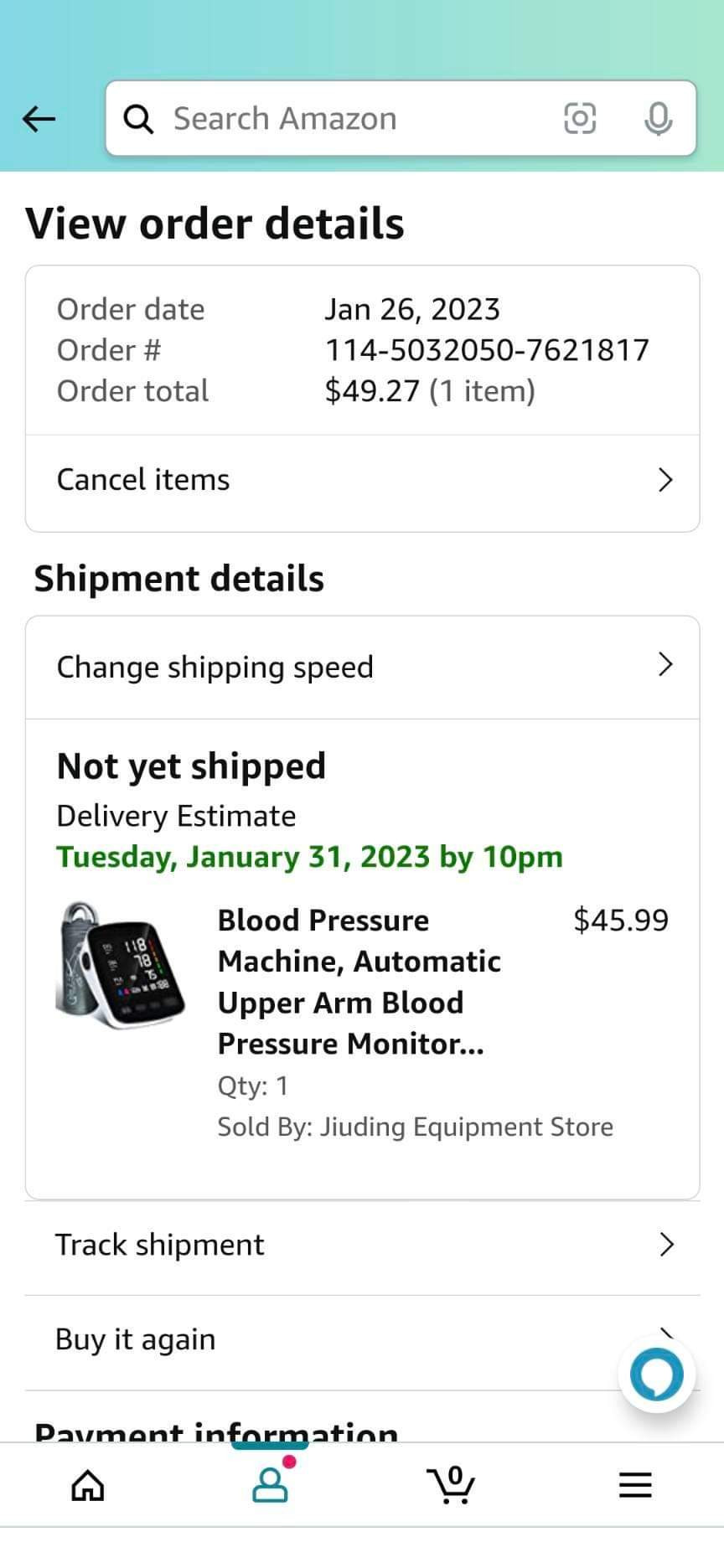The width and height of the screenshot is (724, 1568).
Task: Open the hamburger menu icon
Action: (x=635, y=1484)
